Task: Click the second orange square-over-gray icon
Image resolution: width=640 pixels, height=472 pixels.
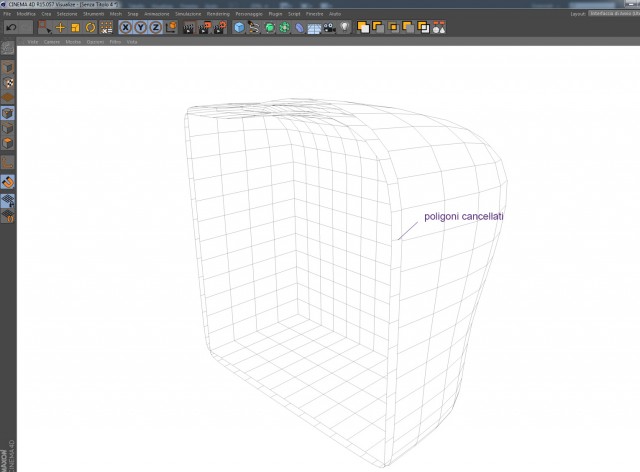Action: click(378, 27)
